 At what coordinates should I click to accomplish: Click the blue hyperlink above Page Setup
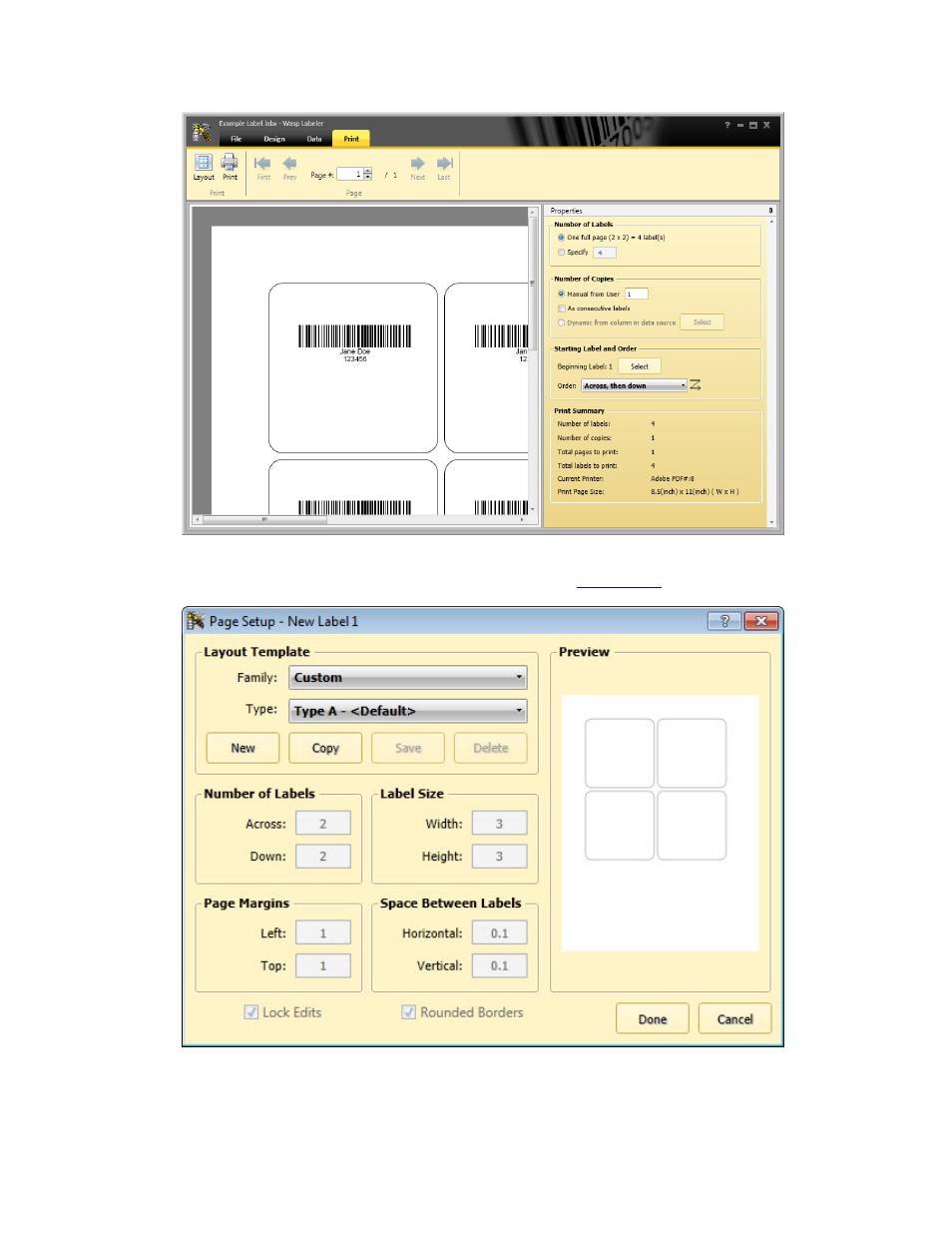click(x=619, y=586)
